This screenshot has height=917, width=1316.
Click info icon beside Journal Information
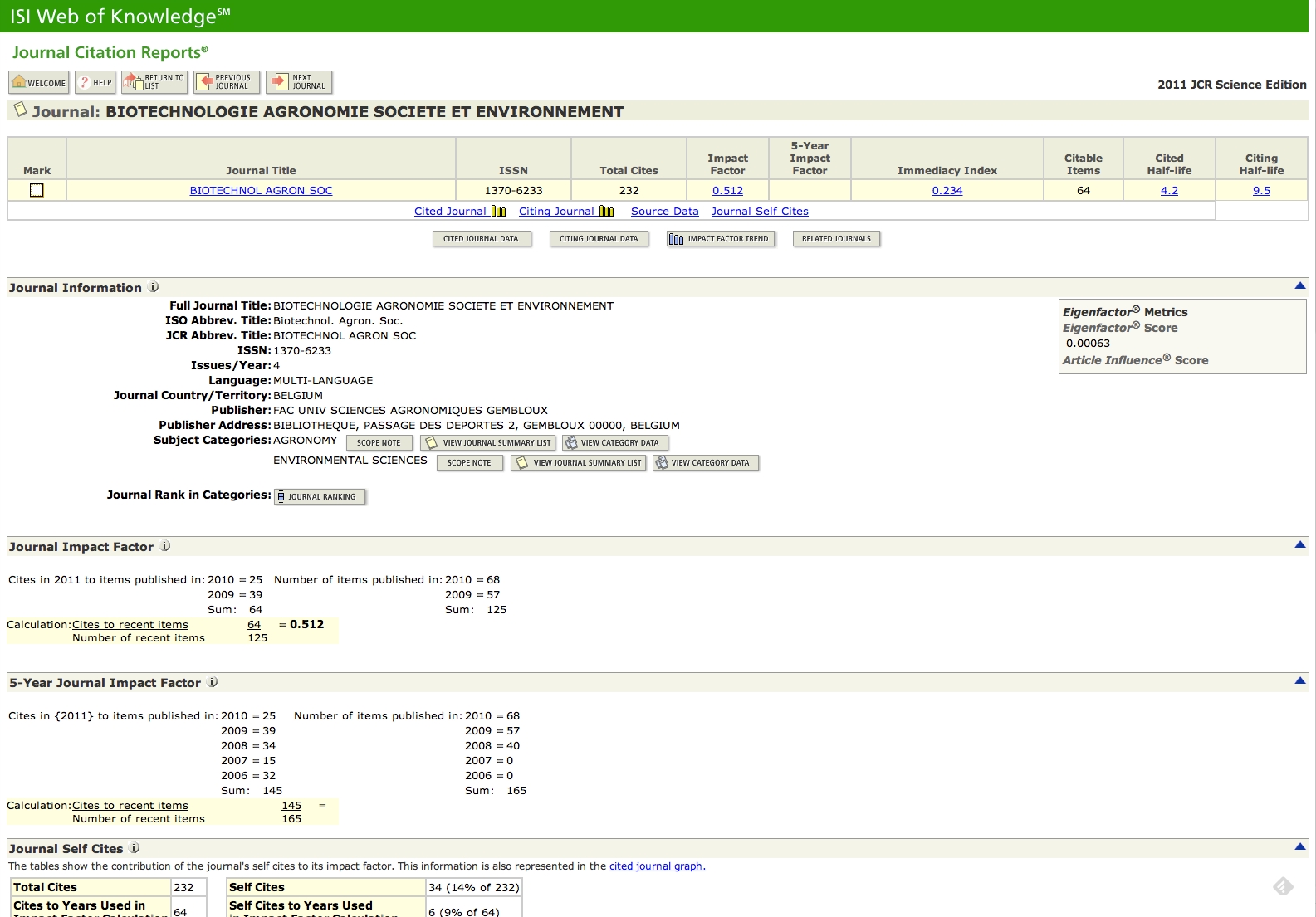pos(154,287)
